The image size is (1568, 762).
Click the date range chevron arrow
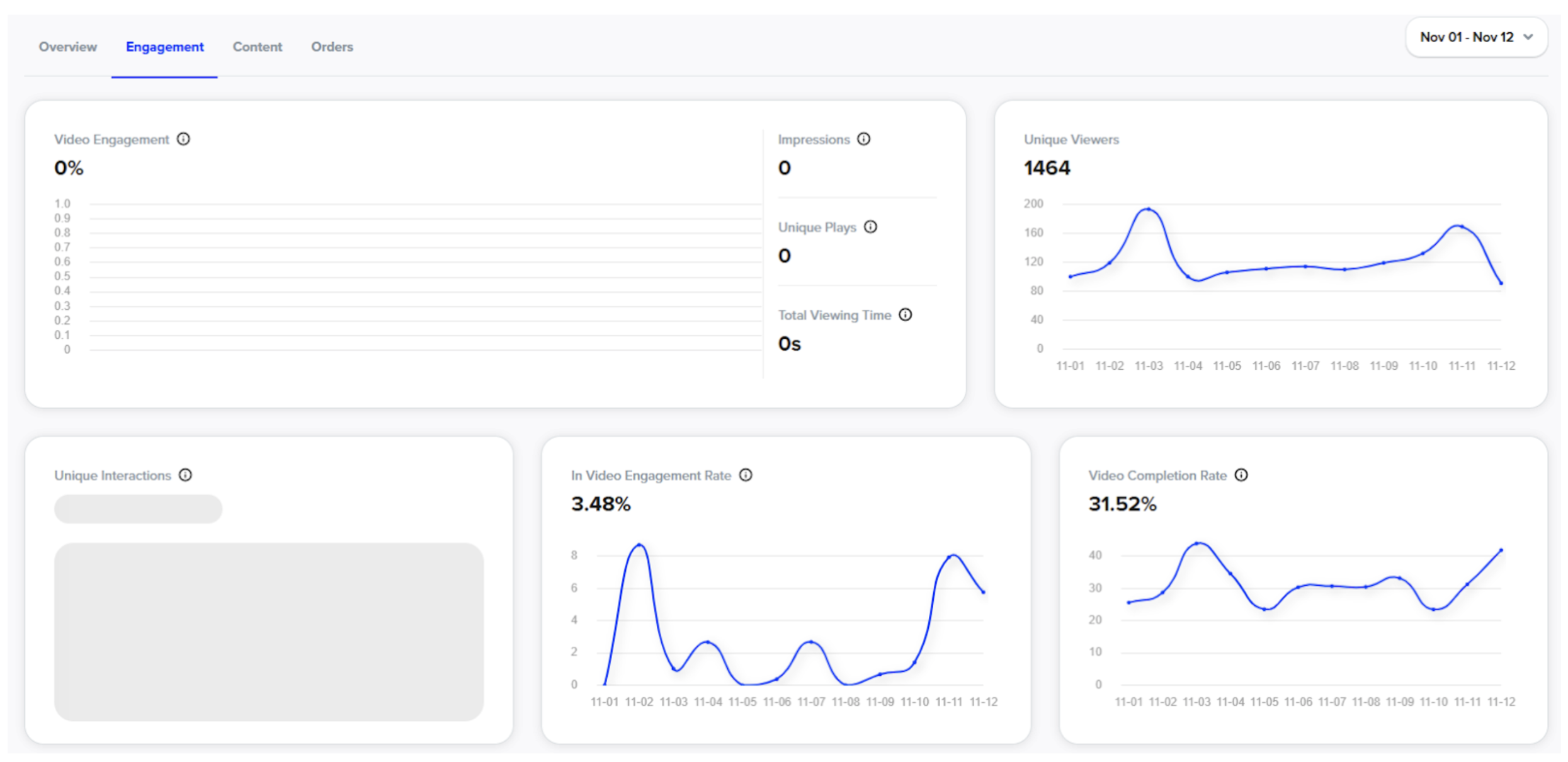(x=1528, y=37)
